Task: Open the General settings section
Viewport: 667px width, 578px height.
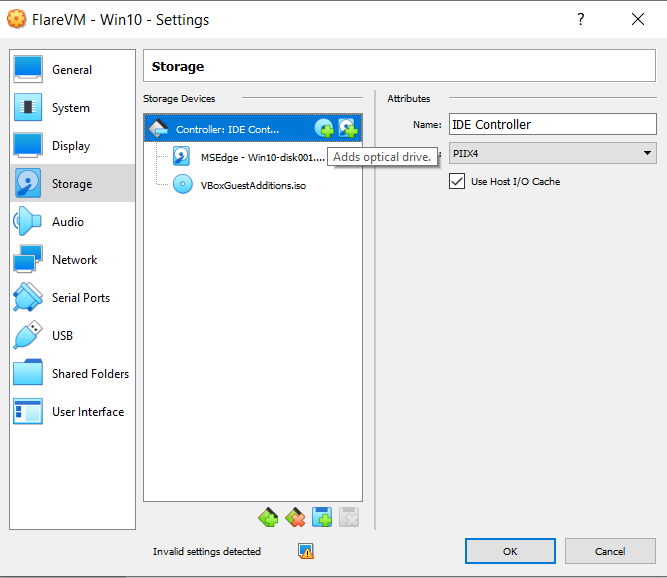Action: 71,70
